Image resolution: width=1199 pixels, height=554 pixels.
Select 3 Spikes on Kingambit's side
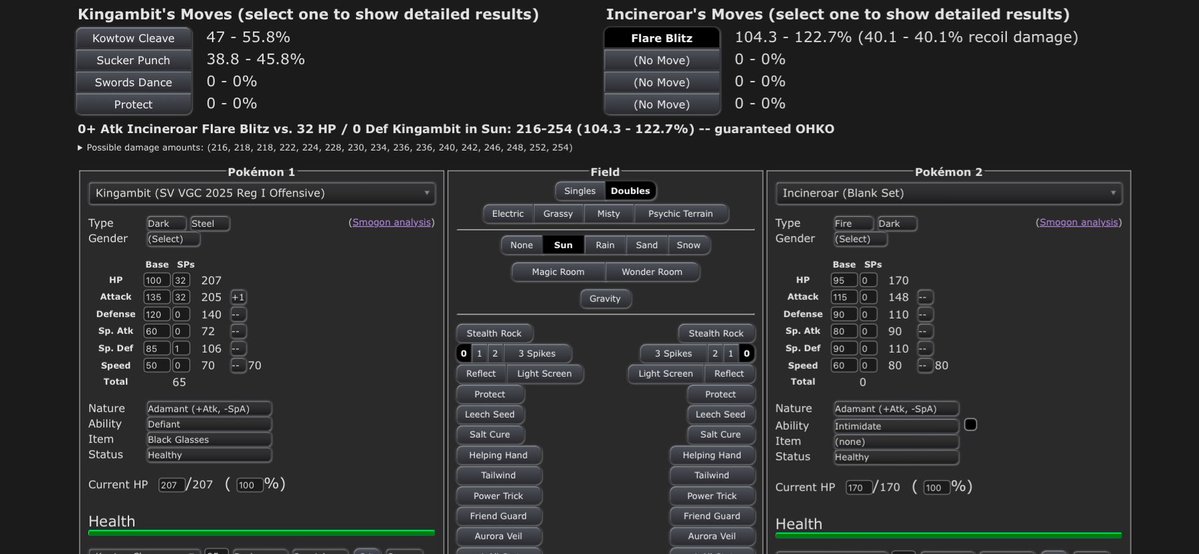coord(537,354)
